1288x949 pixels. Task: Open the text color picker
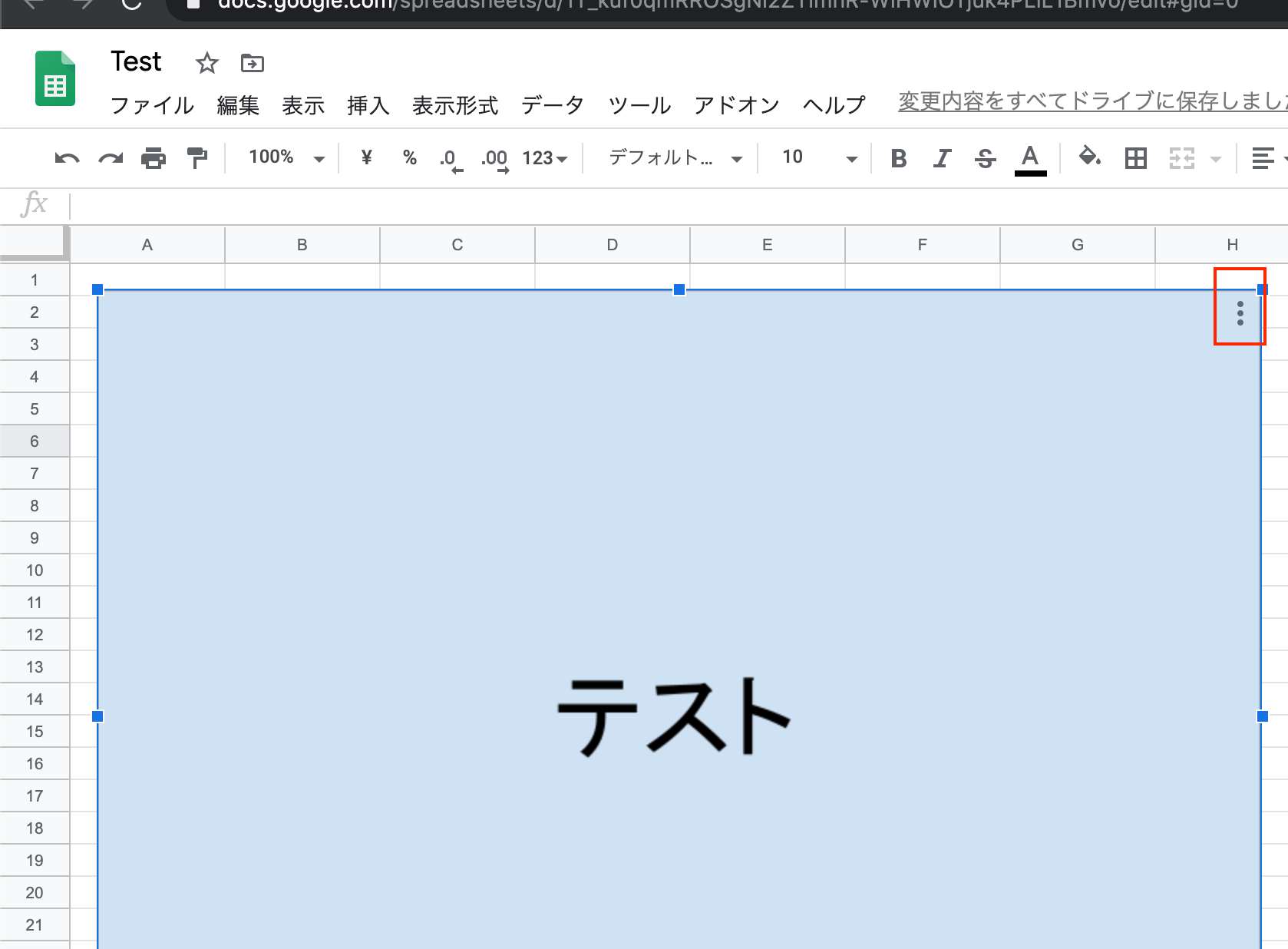point(1030,160)
